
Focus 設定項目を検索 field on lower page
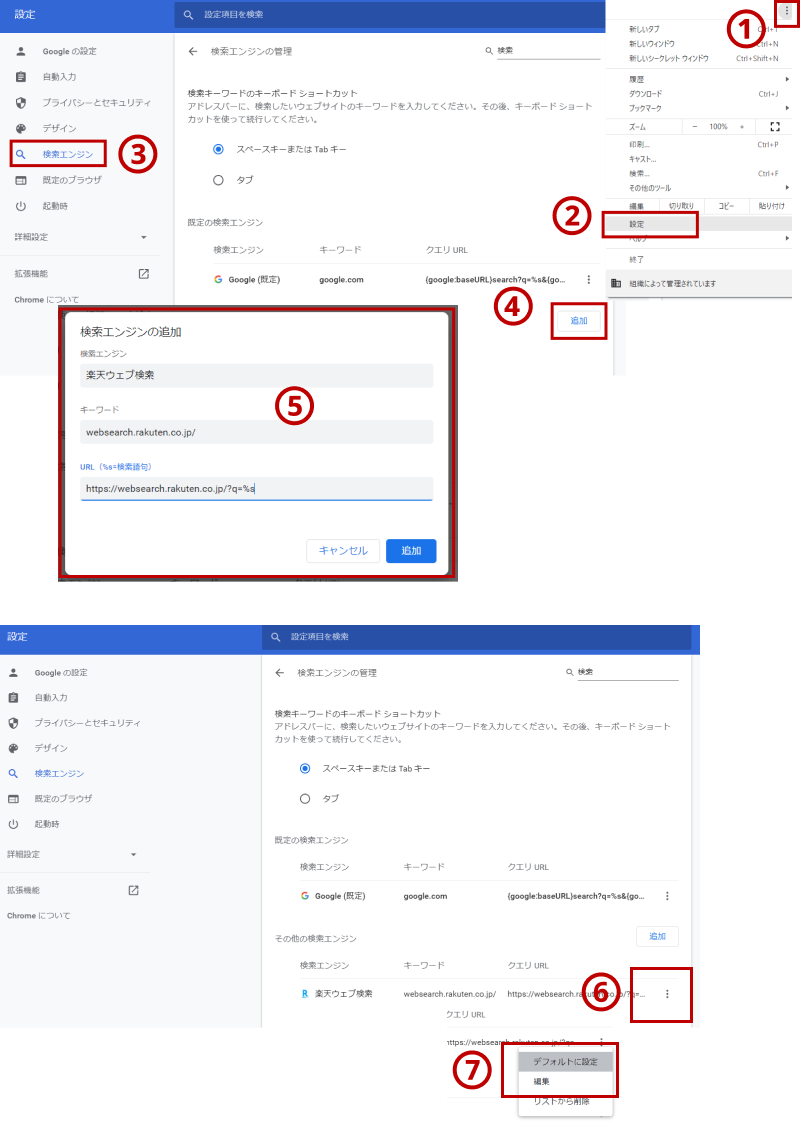click(x=477, y=637)
